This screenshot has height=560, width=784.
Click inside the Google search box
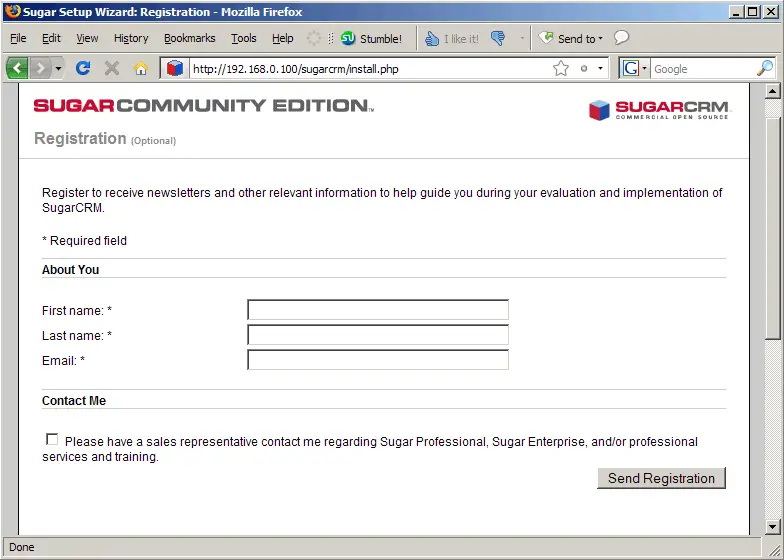pos(702,68)
